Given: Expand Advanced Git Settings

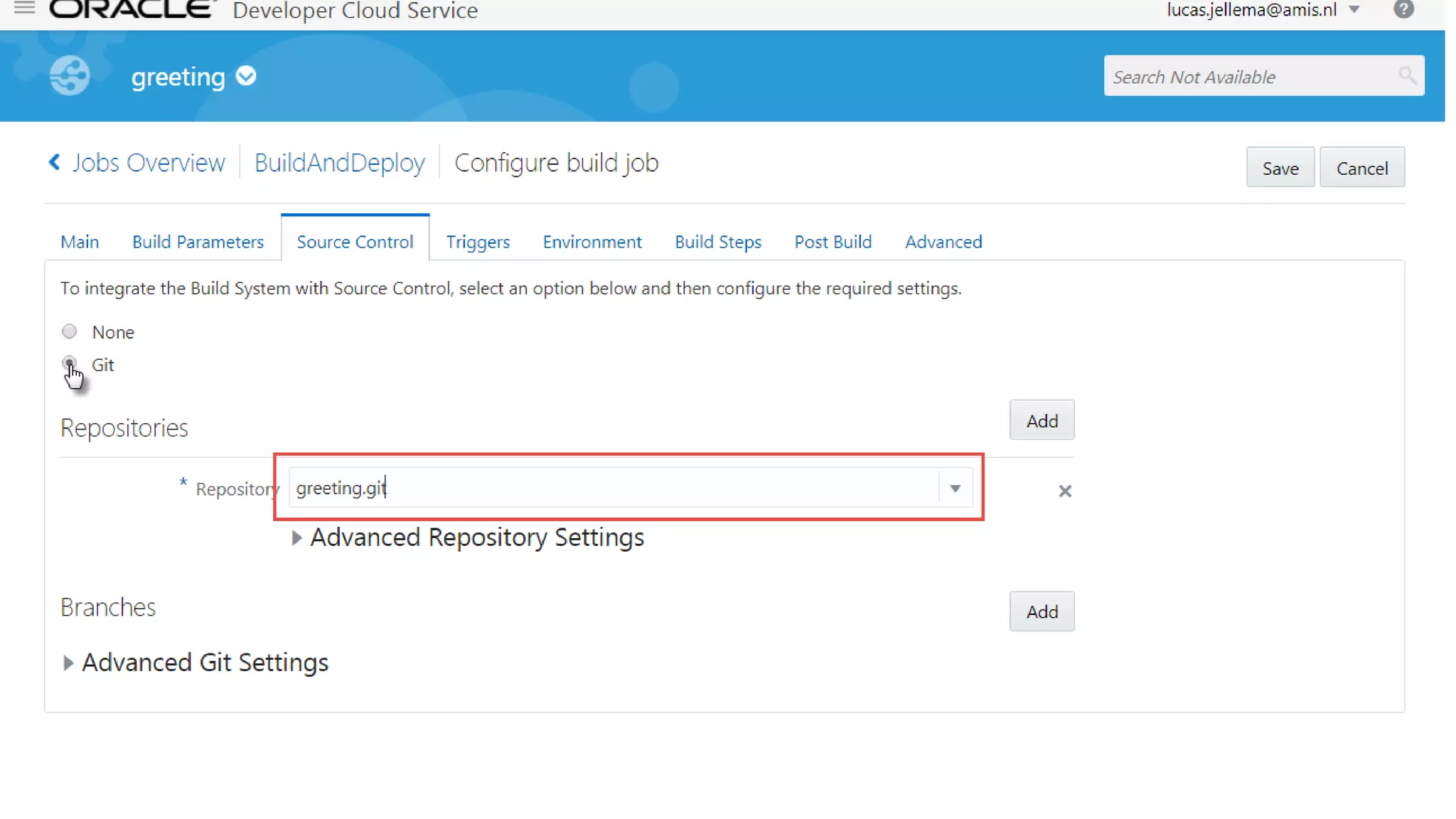Looking at the screenshot, I should click(x=68, y=663).
